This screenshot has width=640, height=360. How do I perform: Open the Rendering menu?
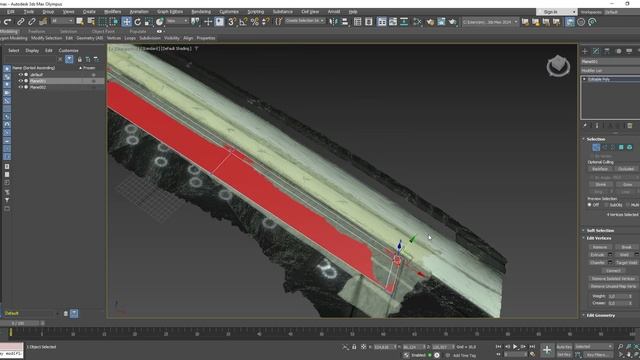pyautogui.click(x=201, y=12)
